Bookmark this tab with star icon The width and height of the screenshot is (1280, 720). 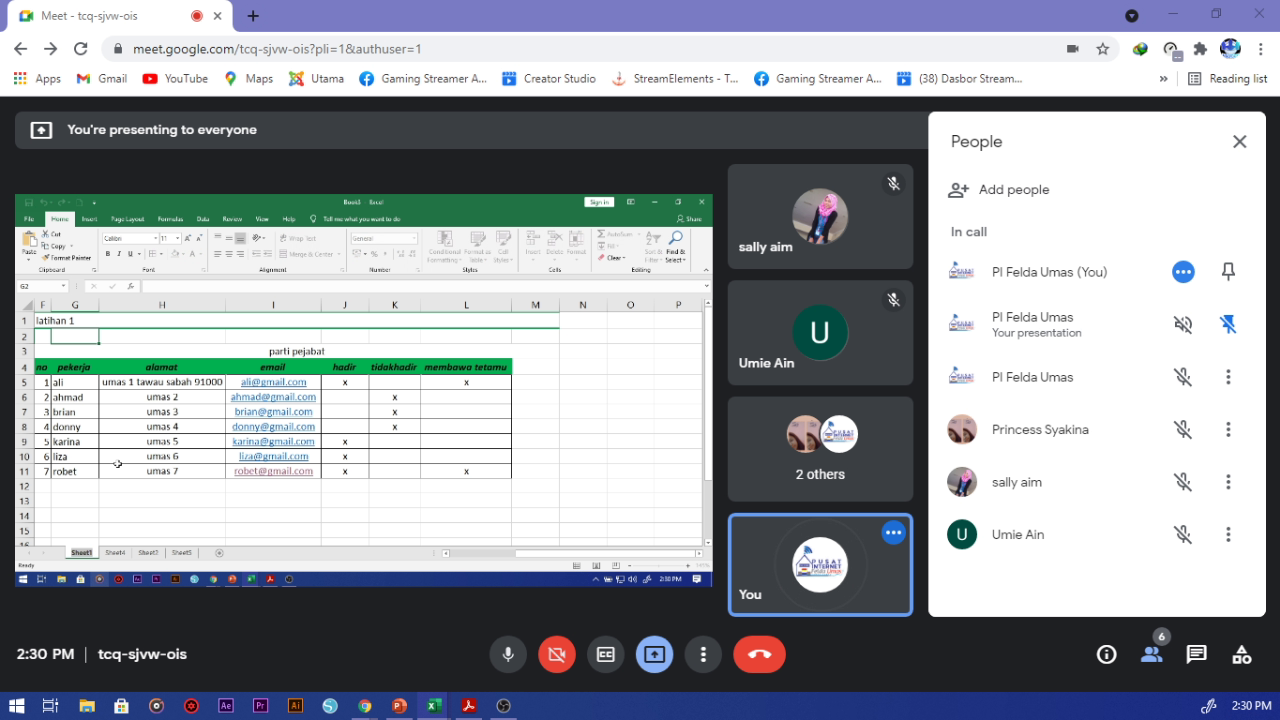click(x=1102, y=49)
